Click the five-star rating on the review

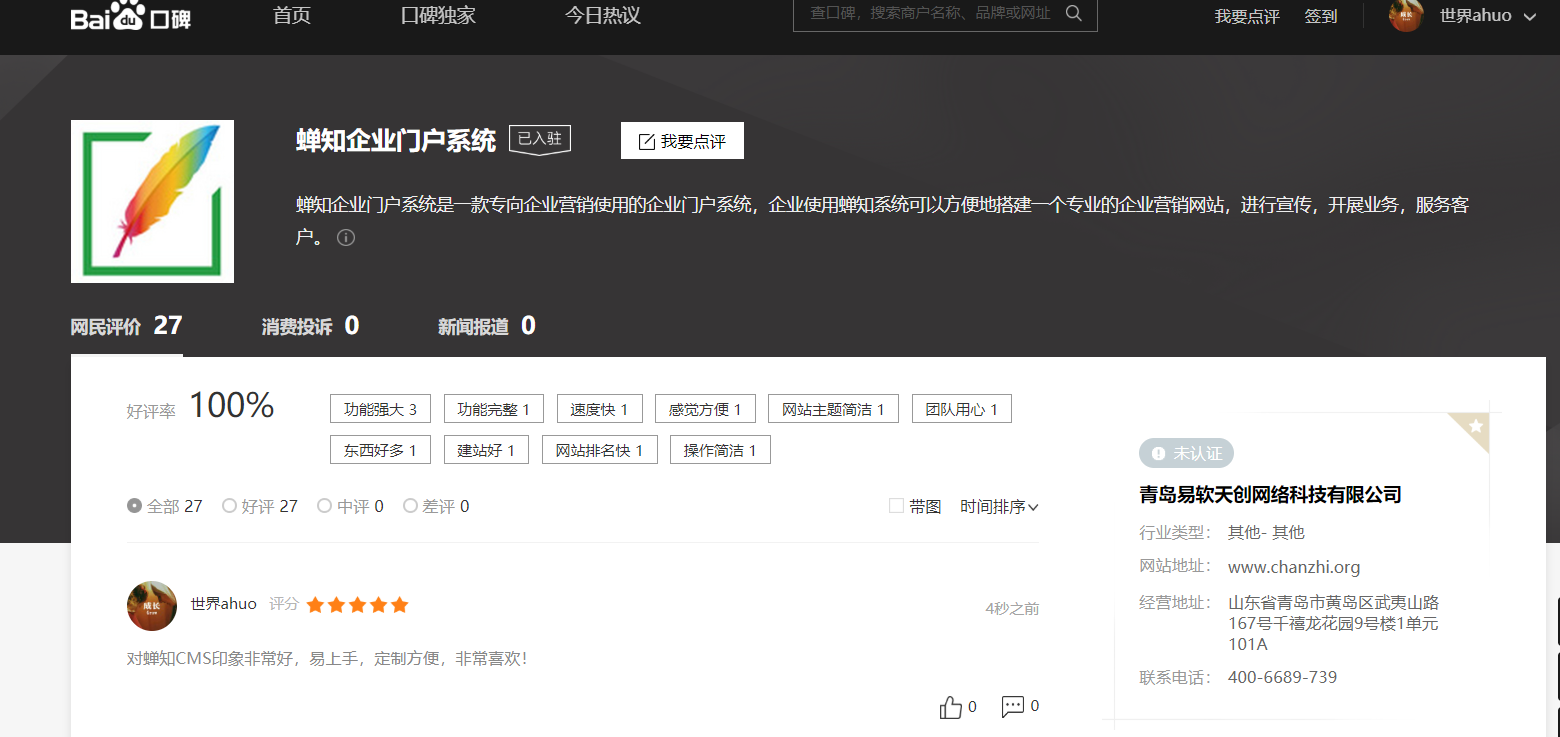[357, 605]
